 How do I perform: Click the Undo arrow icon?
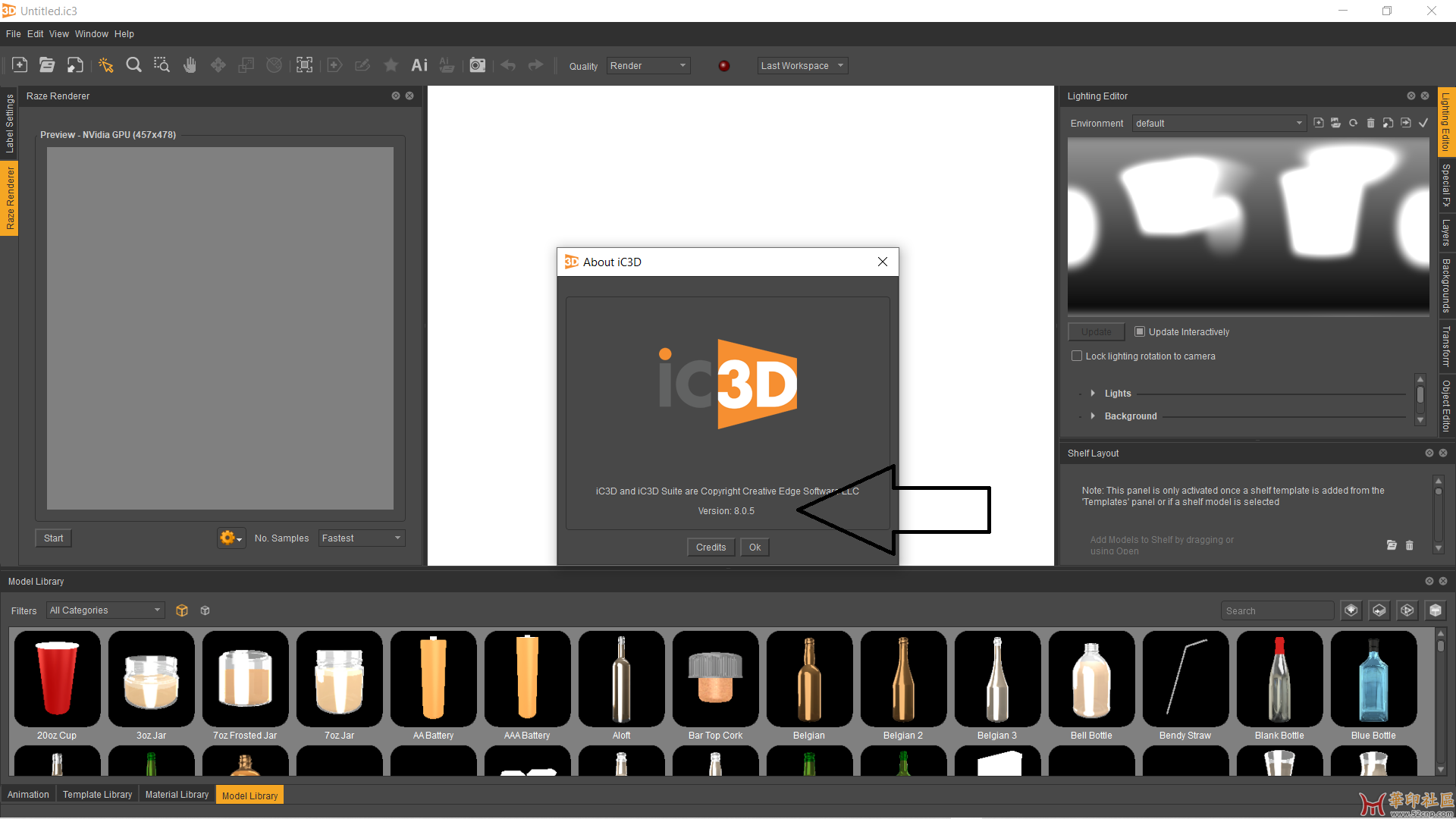[x=508, y=65]
